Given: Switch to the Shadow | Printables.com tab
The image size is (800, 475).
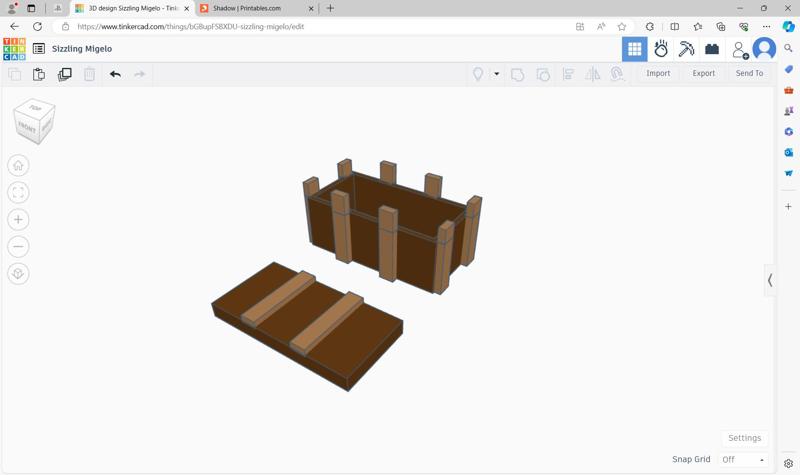Looking at the screenshot, I should click(x=255, y=8).
